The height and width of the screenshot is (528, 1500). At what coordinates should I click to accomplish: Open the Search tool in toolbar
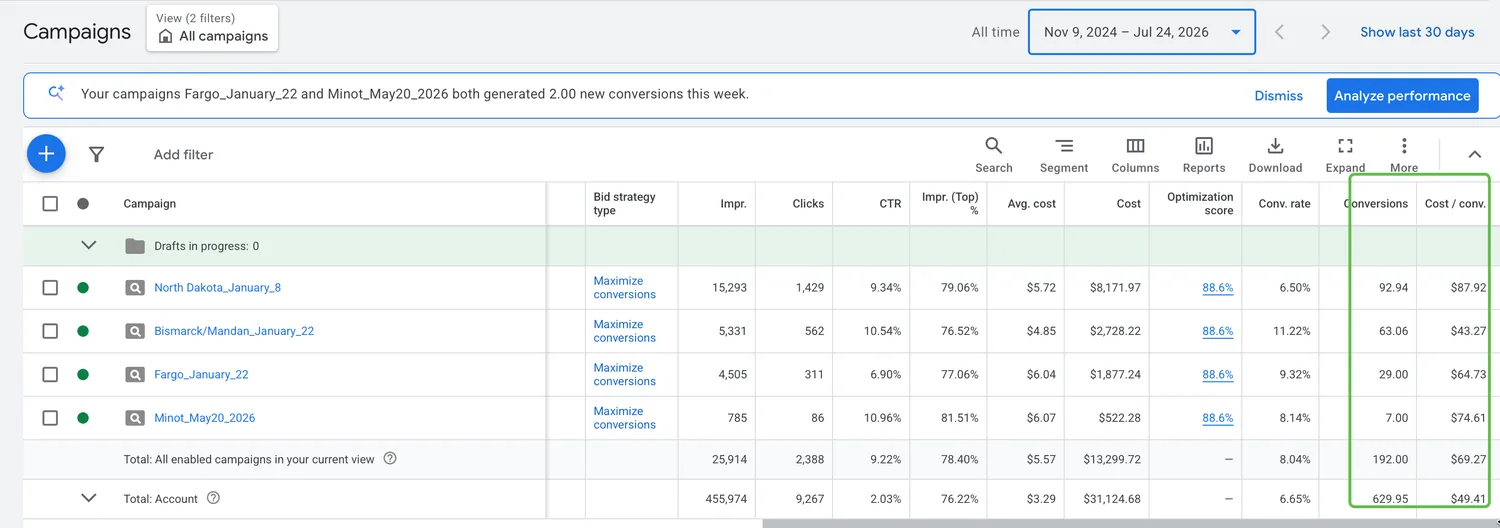994,155
